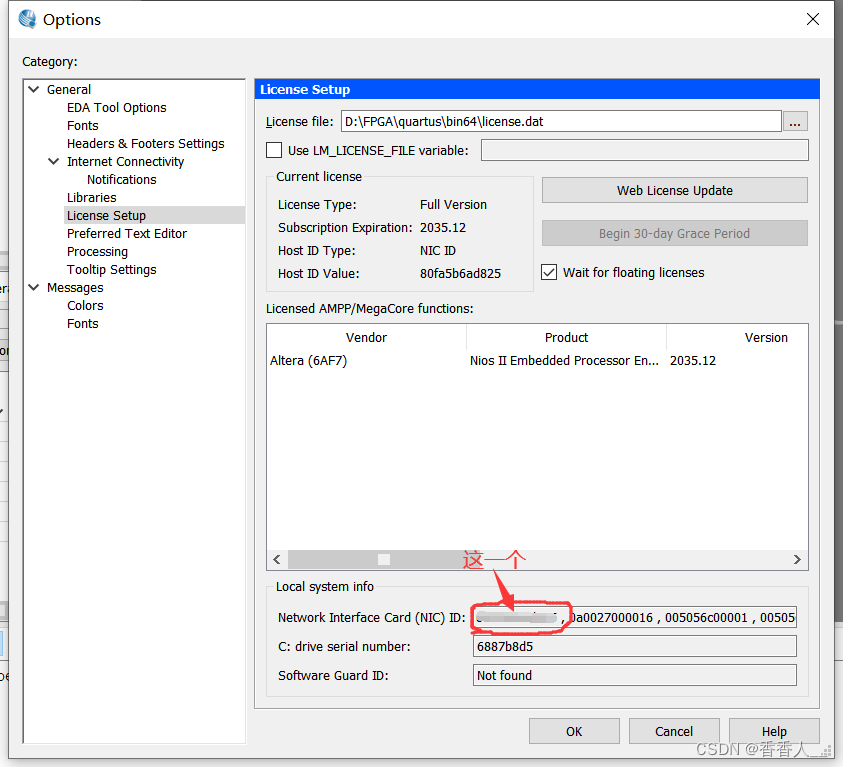Select Fonts under Messages
The height and width of the screenshot is (767, 843).
coord(83,324)
